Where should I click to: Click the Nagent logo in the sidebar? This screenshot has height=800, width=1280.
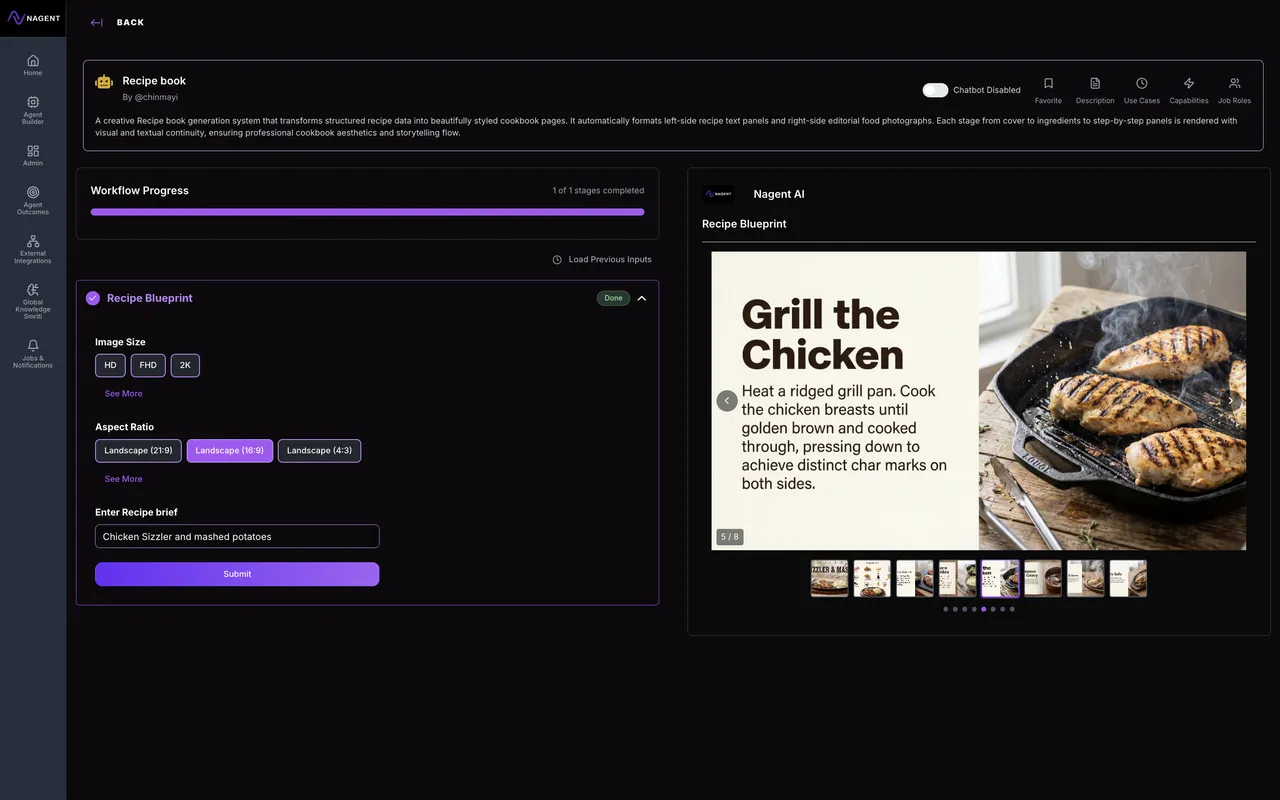tap(33, 18)
